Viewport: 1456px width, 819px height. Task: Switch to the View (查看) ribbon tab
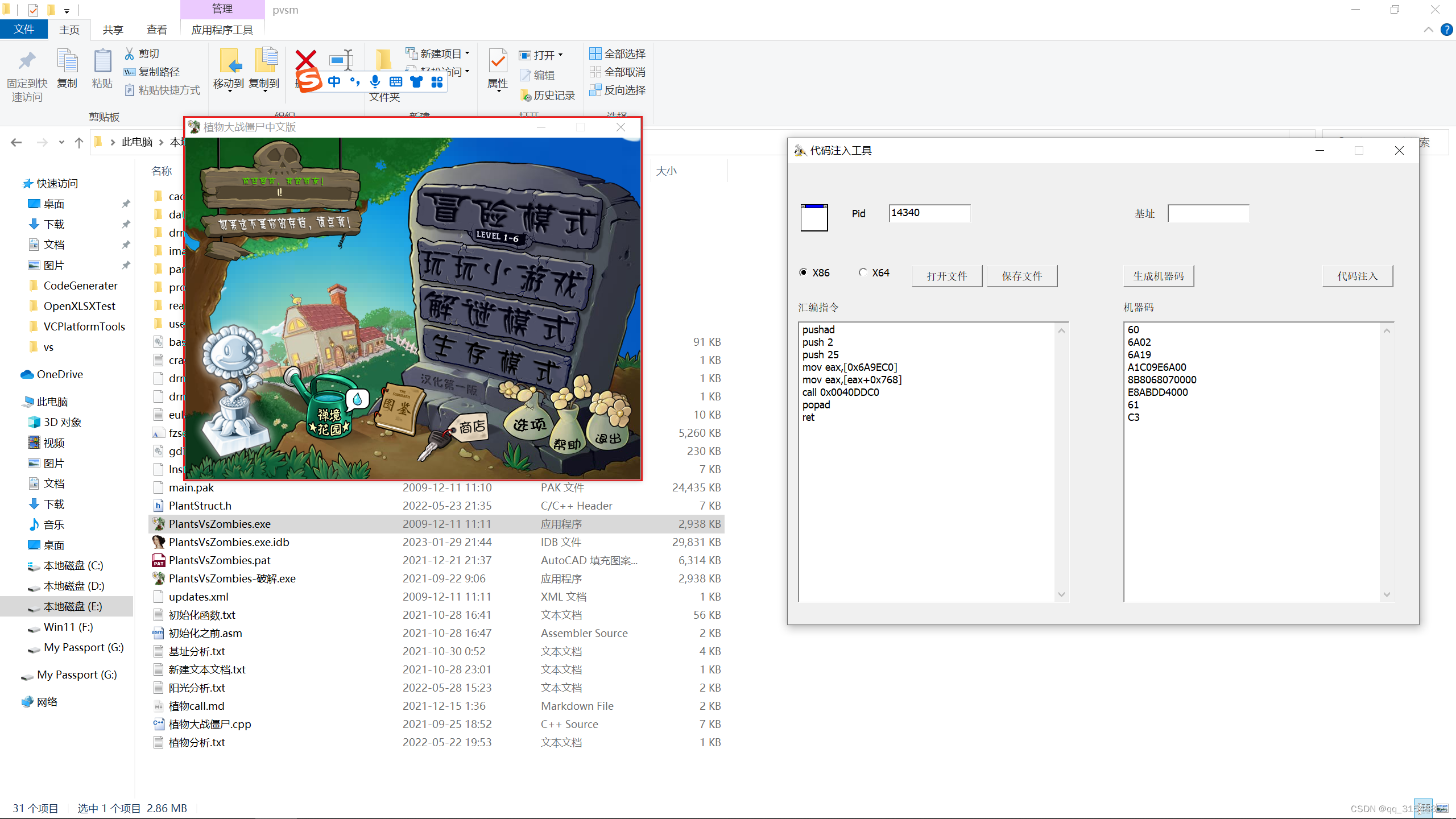tap(156, 30)
